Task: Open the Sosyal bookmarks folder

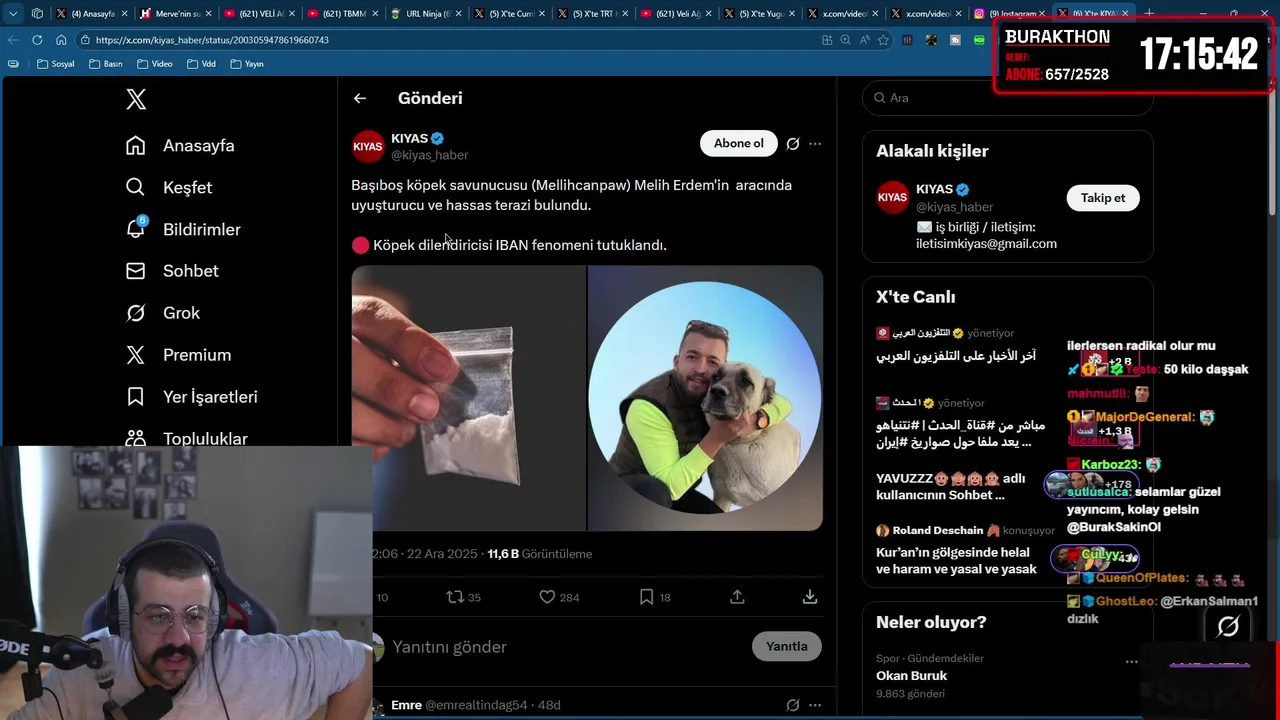Action: [55, 64]
